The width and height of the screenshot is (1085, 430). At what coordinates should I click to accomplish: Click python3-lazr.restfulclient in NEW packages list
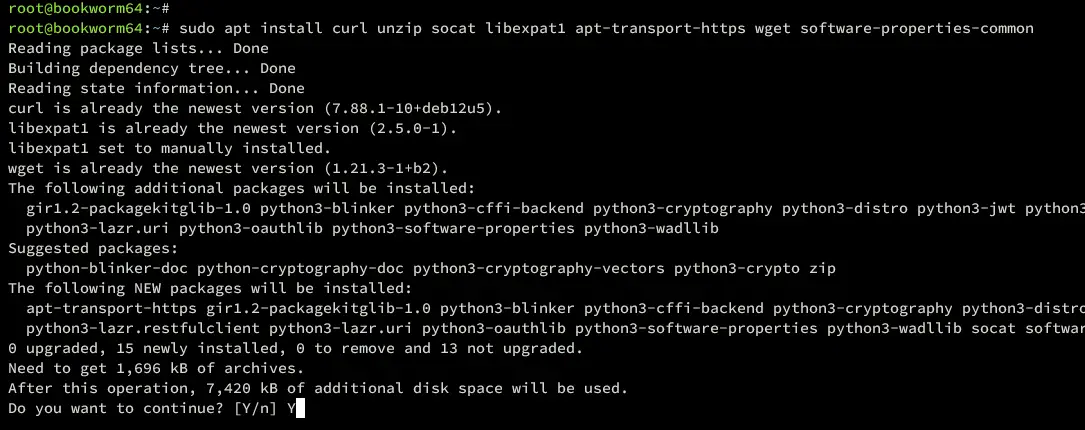(143, 328)
